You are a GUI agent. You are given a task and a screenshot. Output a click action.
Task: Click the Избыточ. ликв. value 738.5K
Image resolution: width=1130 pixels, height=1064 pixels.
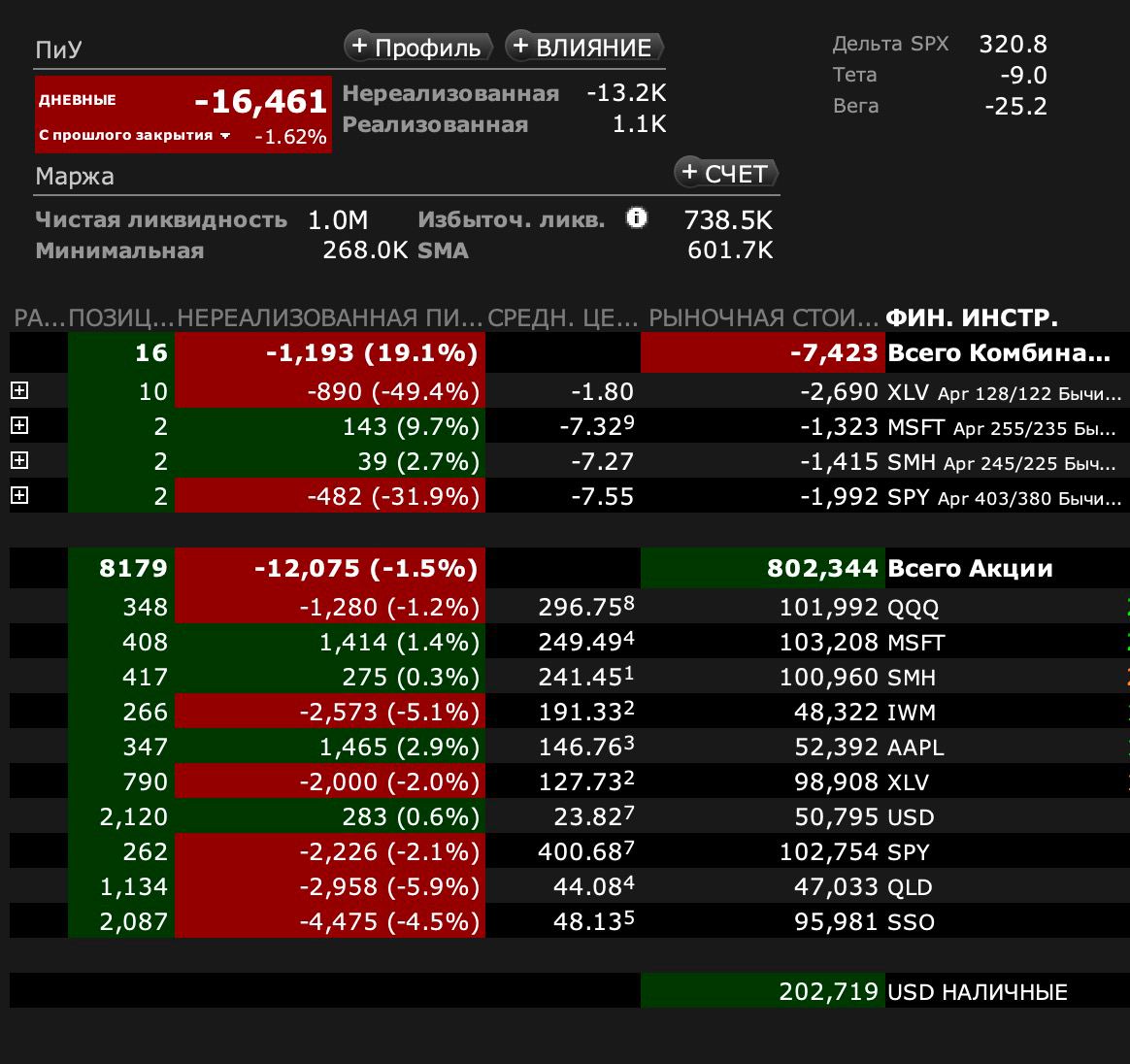(728, 219)
